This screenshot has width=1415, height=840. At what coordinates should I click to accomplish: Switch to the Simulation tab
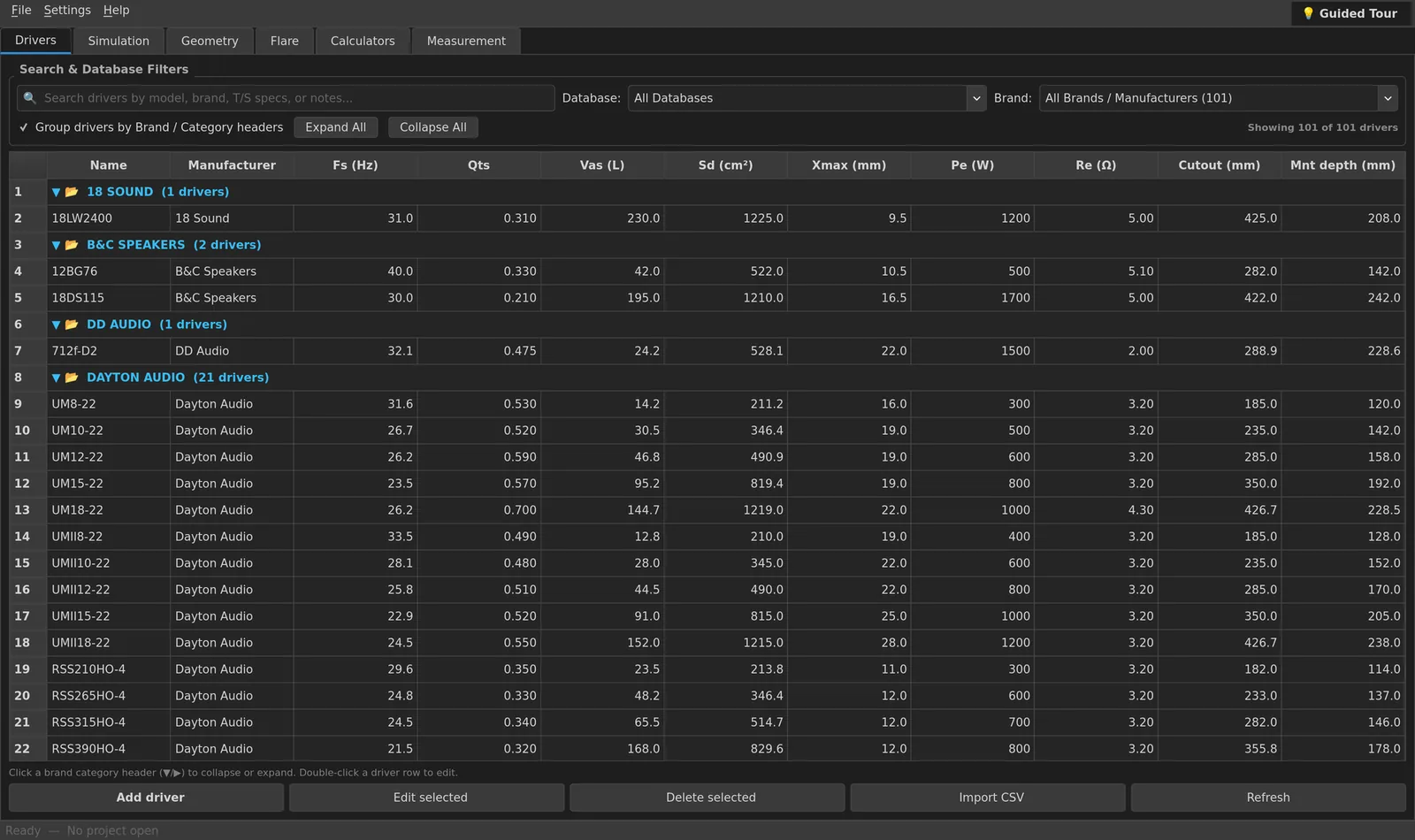coord(119,41)
